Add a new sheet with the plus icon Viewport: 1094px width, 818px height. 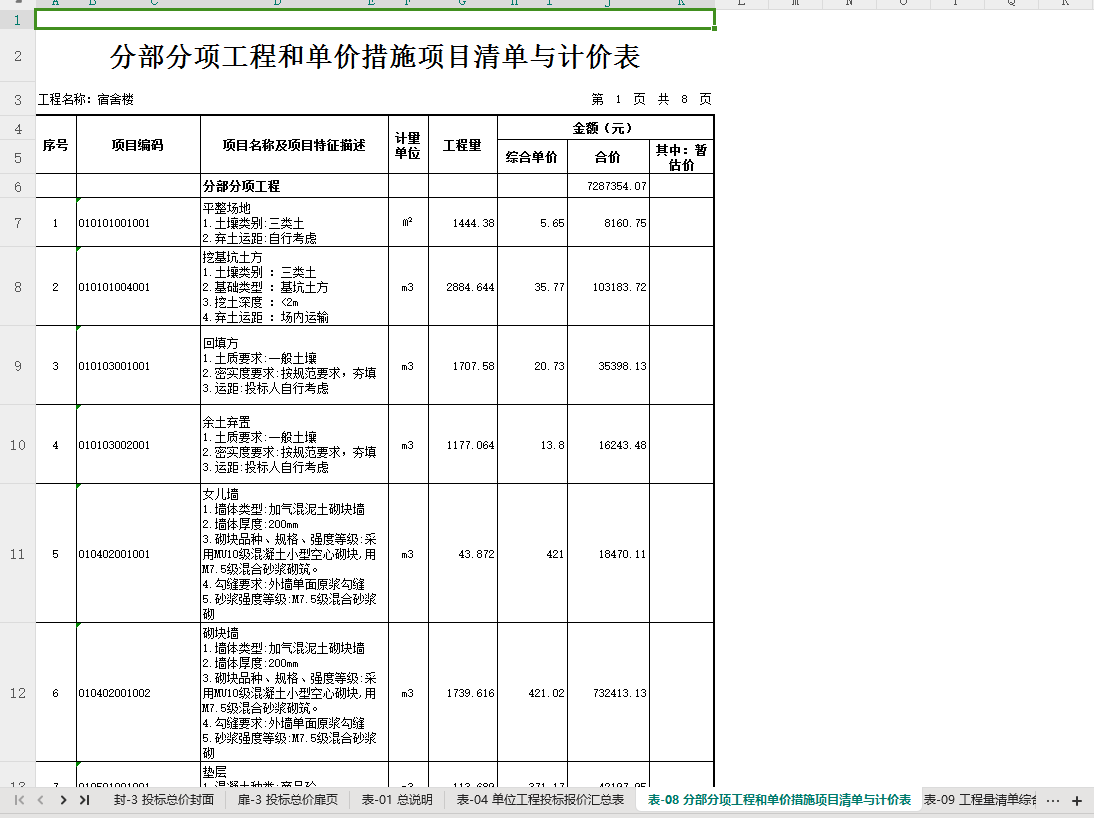pos(1077,801)
